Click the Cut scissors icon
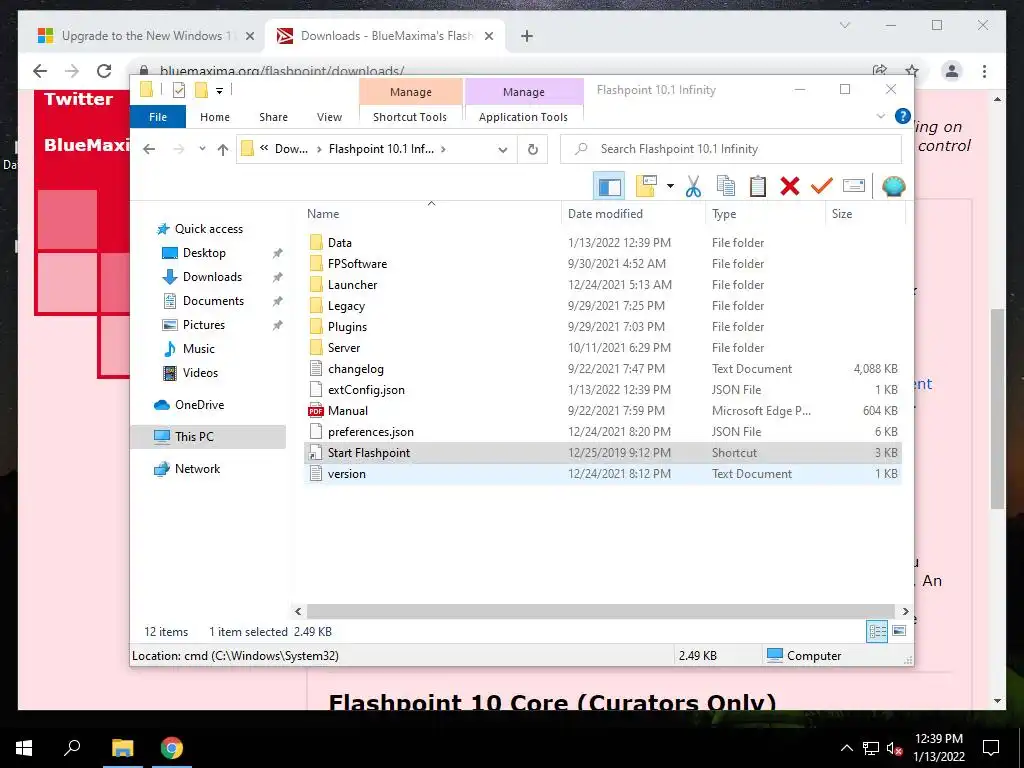This screenshot has width=1024, height=768. pos(693,187)
